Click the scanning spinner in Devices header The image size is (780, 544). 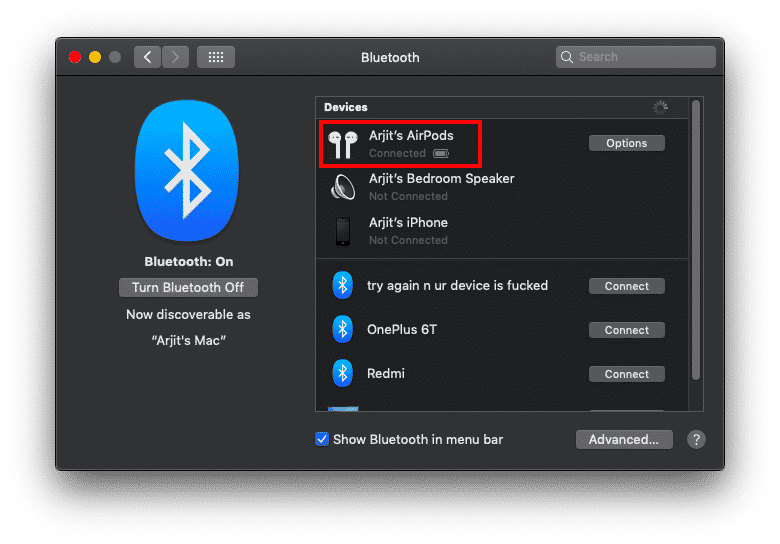pyautogui.click(x=660, y=107)
